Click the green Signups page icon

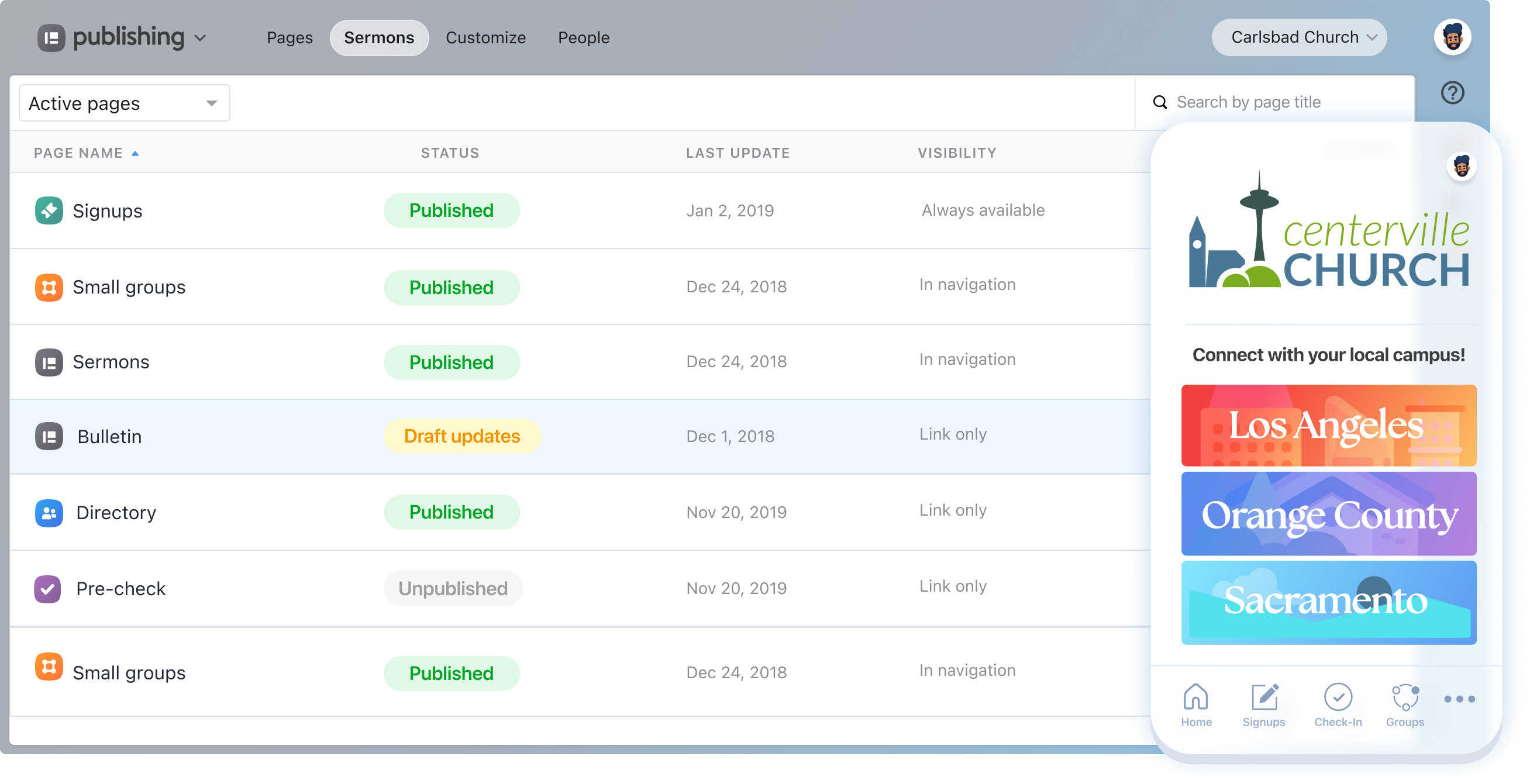tap(49, 211)
